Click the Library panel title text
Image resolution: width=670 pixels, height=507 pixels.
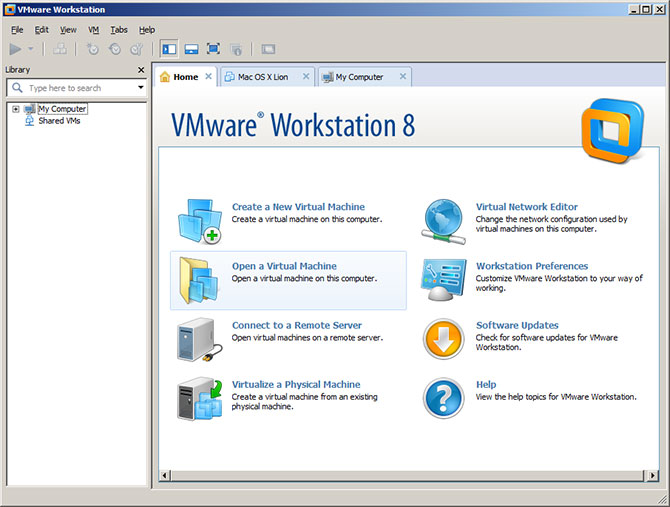tap(18, 70)
